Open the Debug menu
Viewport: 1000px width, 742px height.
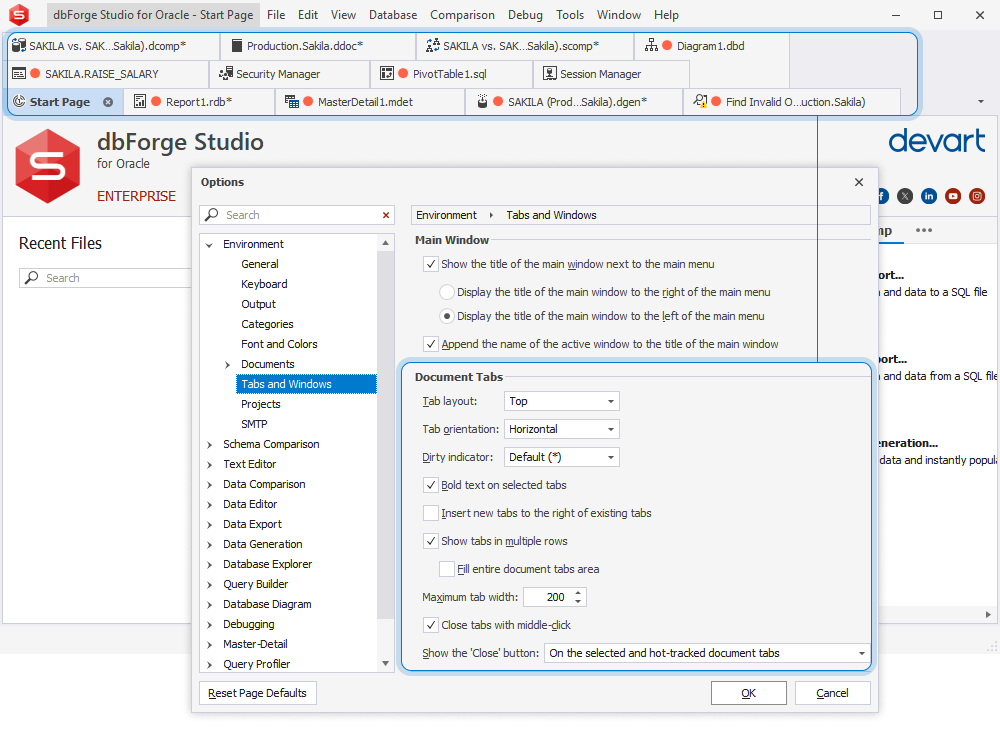[525, 15]
